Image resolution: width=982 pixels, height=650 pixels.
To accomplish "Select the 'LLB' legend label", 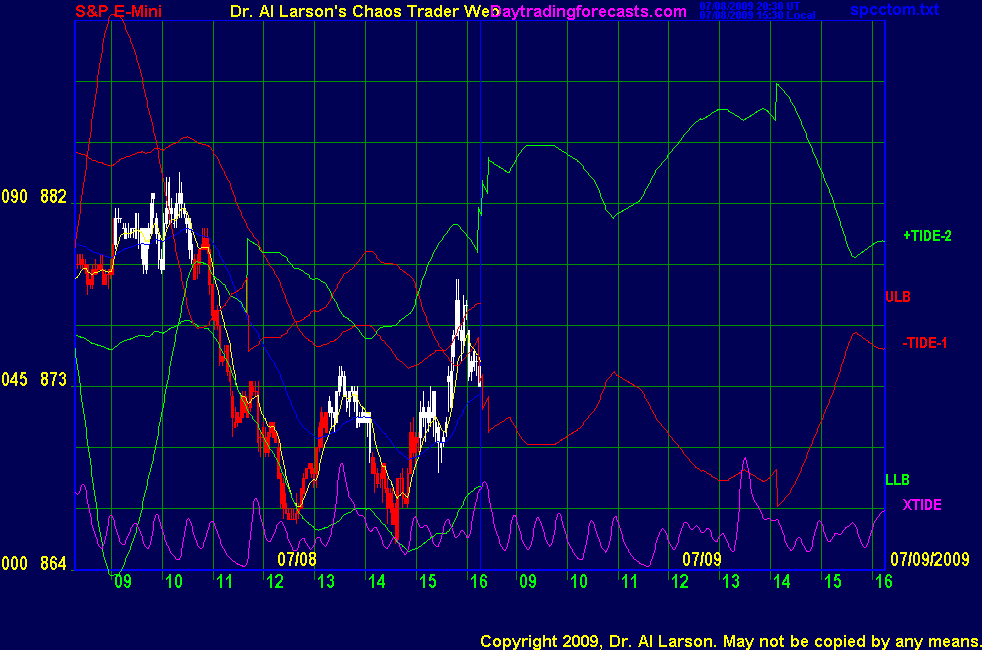I will [897, 480].
